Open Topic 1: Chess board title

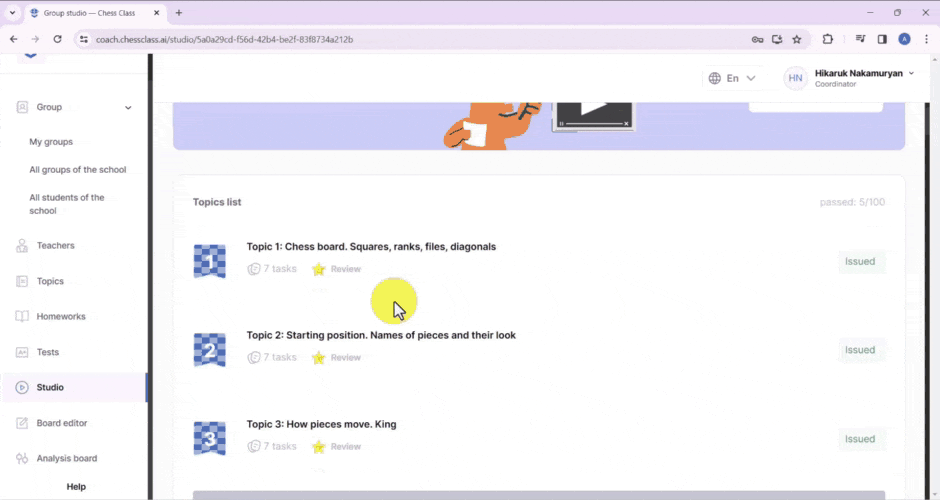(x=371, y=246)
